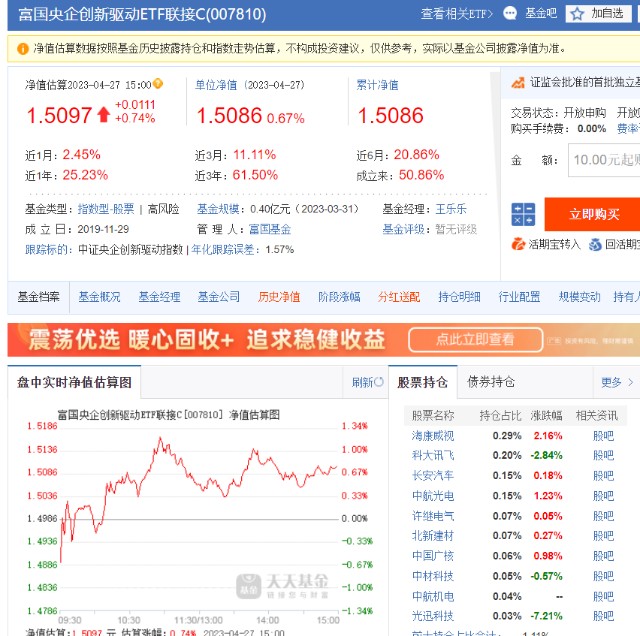The height and width of the screenshot is (636, 640).
Task: Open the 富国基金 manager company link
Action: (270, 229)
